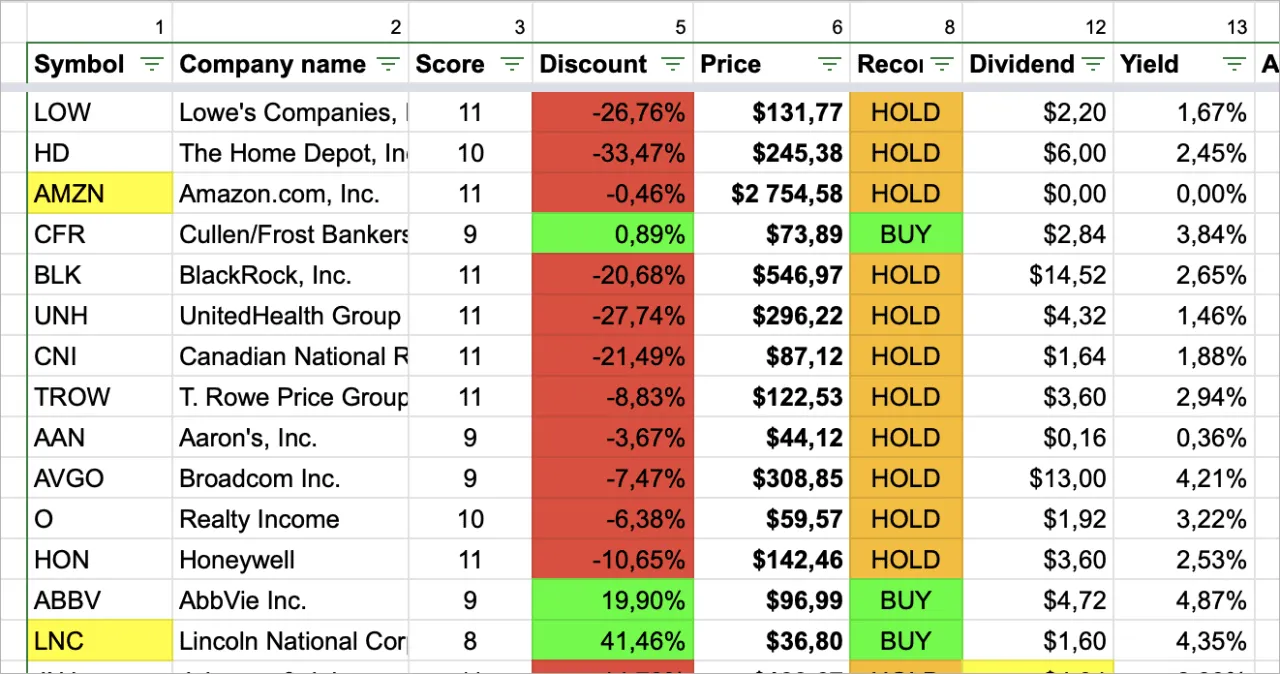Select the $14,52 dividend cell
Viewport: 1280px width, 674px height.
[x=1038, y=276]
